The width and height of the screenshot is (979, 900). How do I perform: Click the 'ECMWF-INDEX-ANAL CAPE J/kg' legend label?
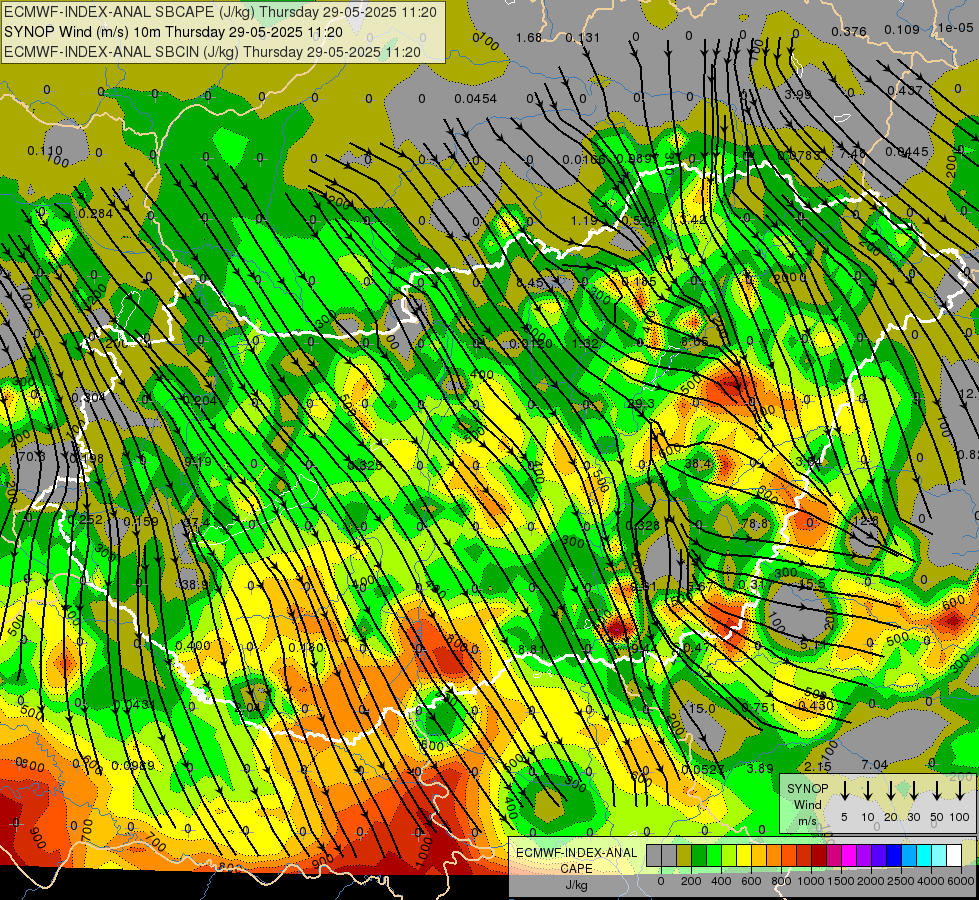coord(576,868)
